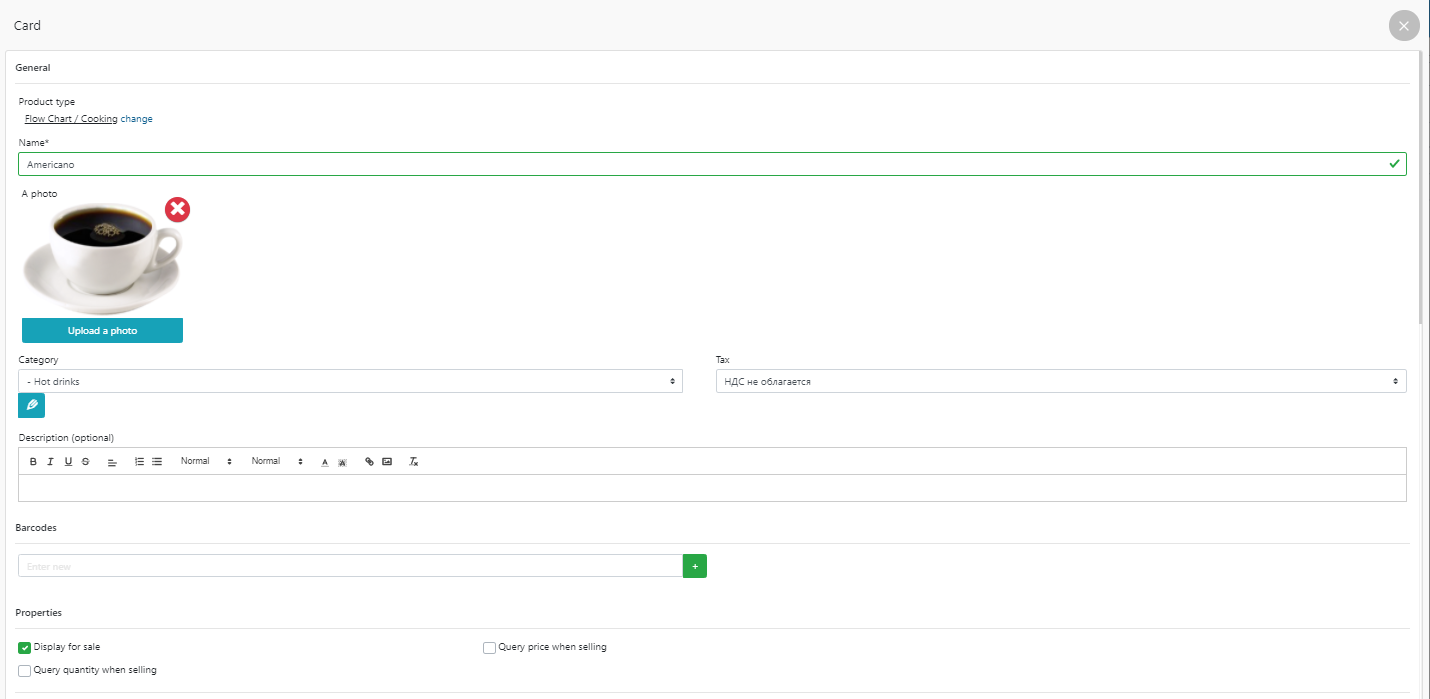Insert a numbered list in description

(140, 462)
